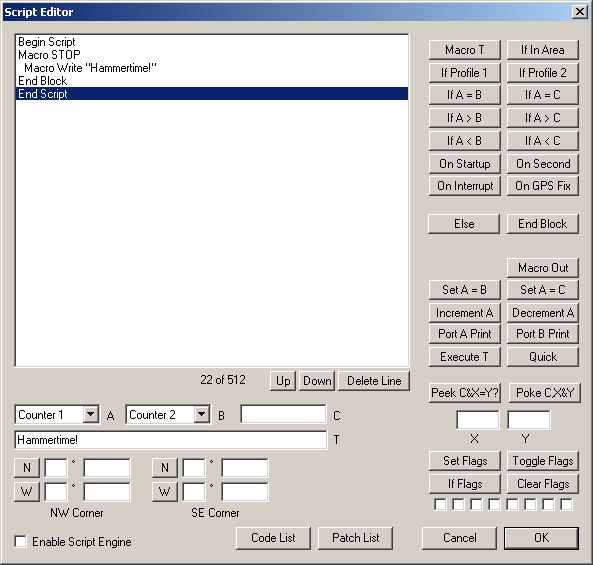This screenshot has width=593, height=565.
Task: Tick the fifth flag checkbox
Action: click(x=512, y=504)
